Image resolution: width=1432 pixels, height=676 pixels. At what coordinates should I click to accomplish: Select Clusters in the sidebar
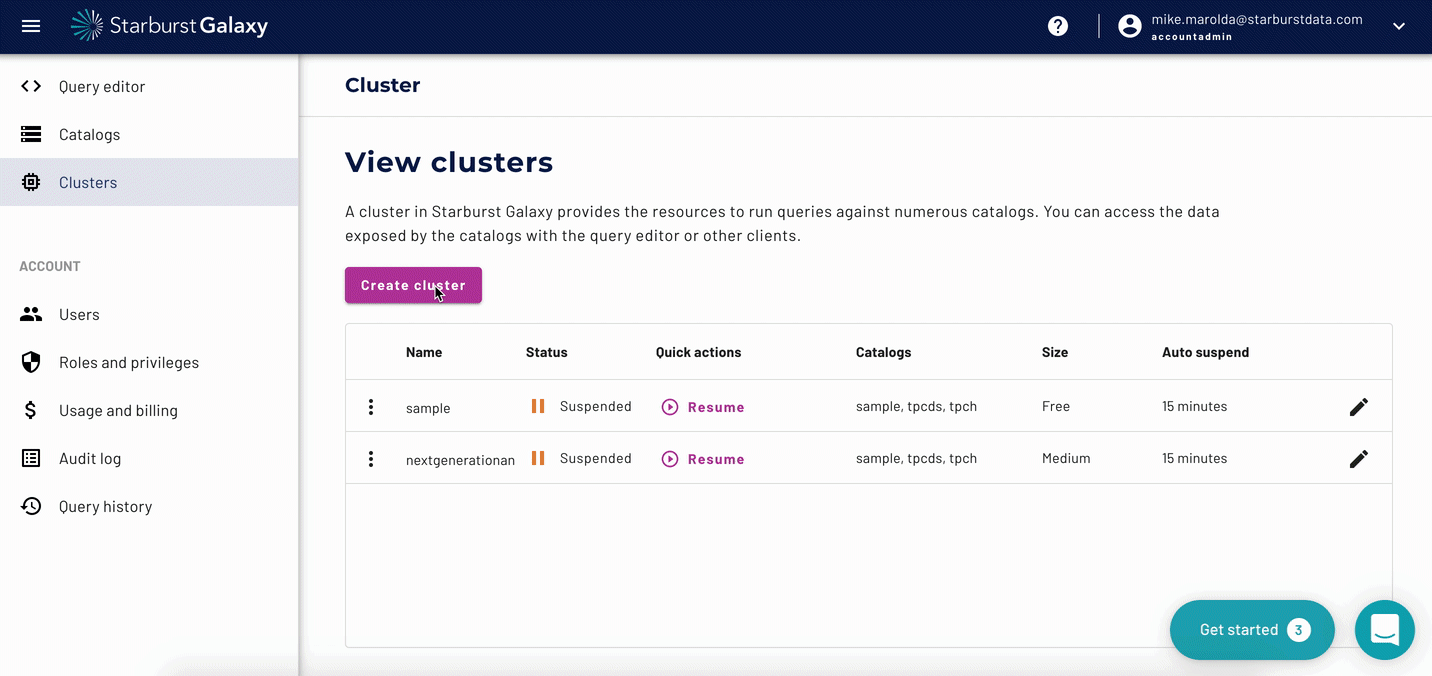pos(149,182)
